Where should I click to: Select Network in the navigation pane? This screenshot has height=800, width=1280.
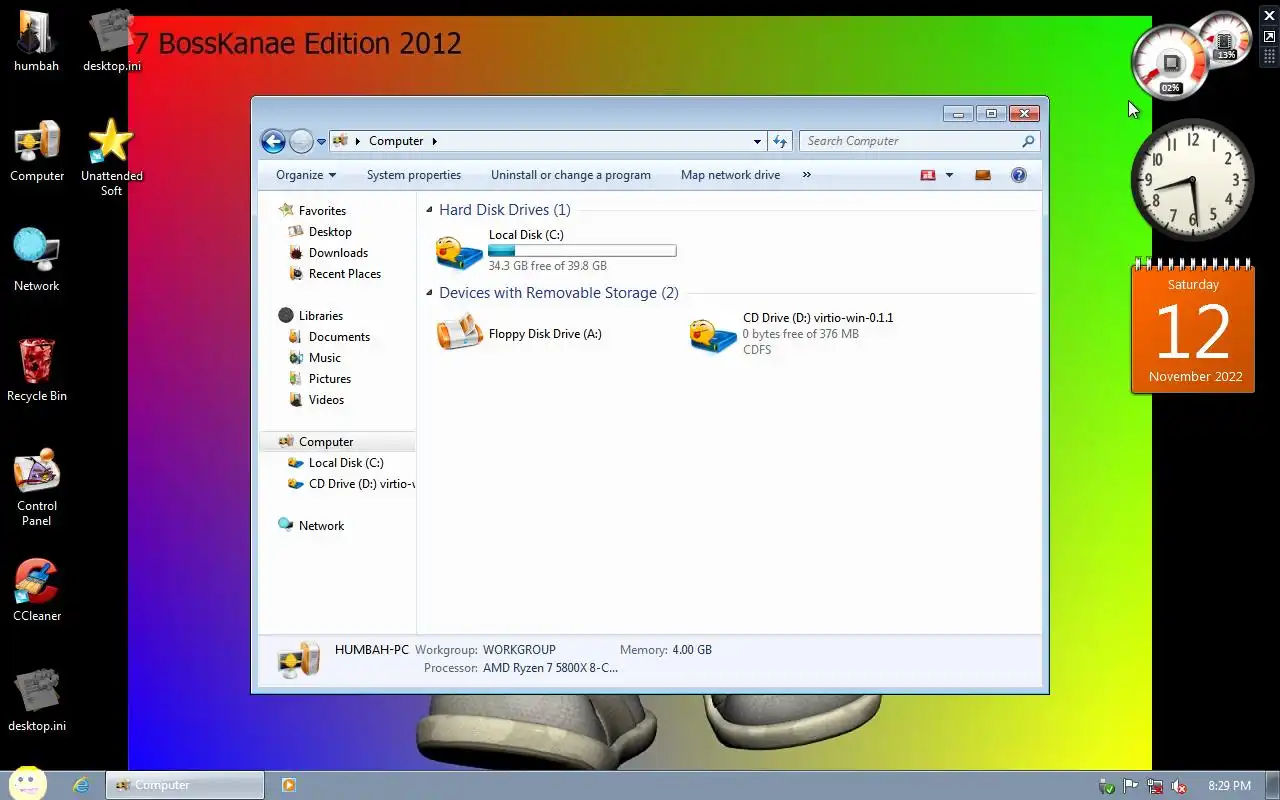pyautogui.click(x=321, y=526)
